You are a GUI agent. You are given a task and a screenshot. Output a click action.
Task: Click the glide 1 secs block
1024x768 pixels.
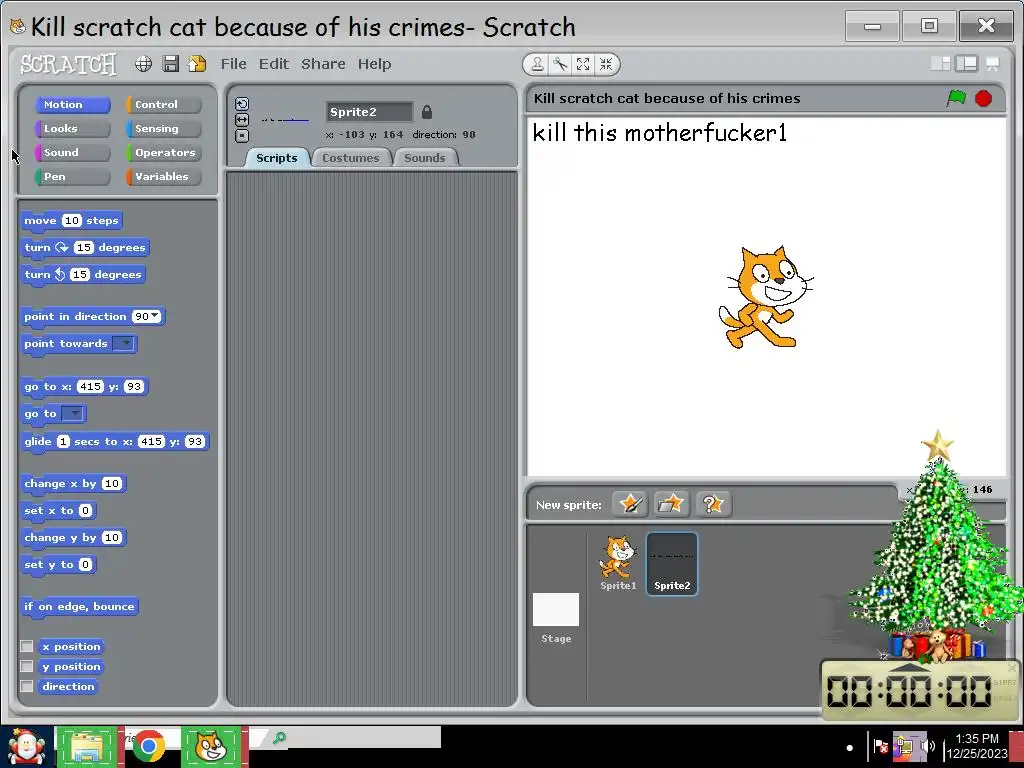pyautogui.click(x=115, y=442)
